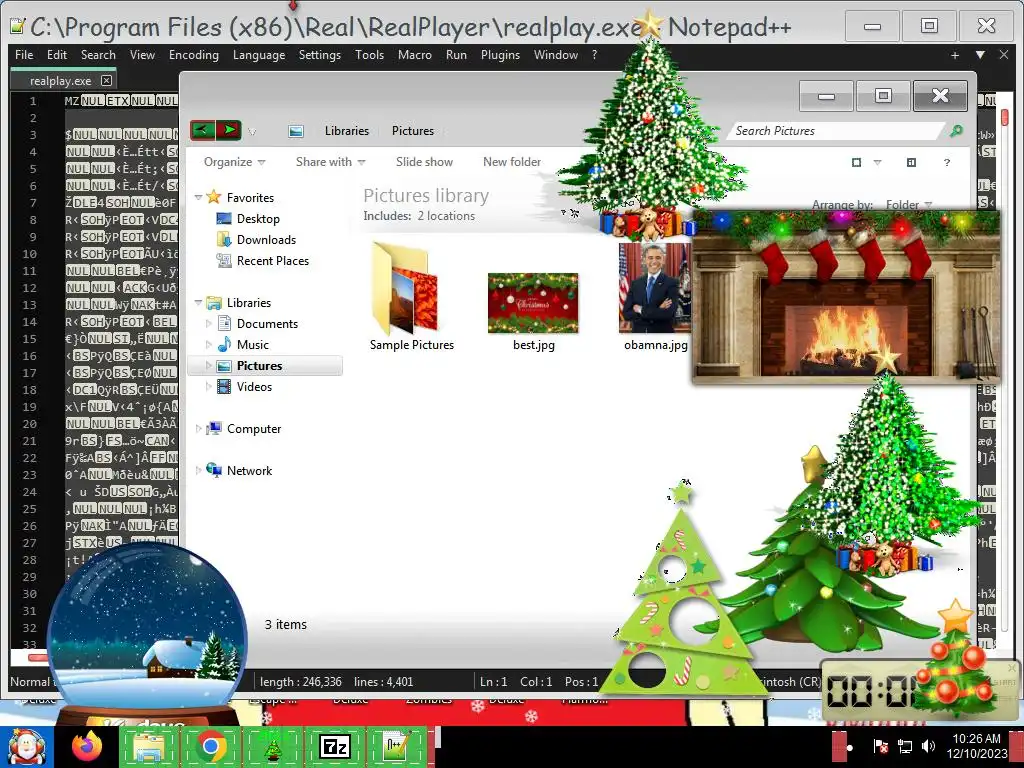1024x768 pixels.
Task: Close the realplay.exe tab with its X
Action: click(x=106, y=80)
